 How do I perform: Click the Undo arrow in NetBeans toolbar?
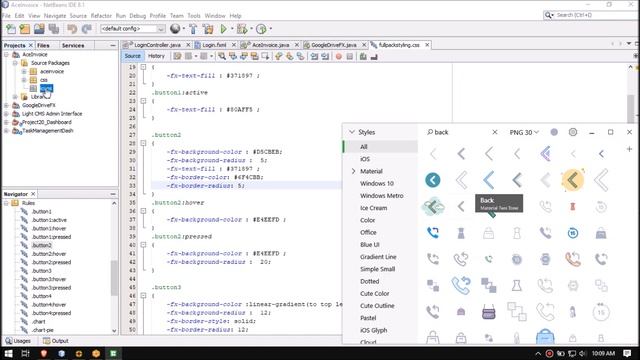72,29
